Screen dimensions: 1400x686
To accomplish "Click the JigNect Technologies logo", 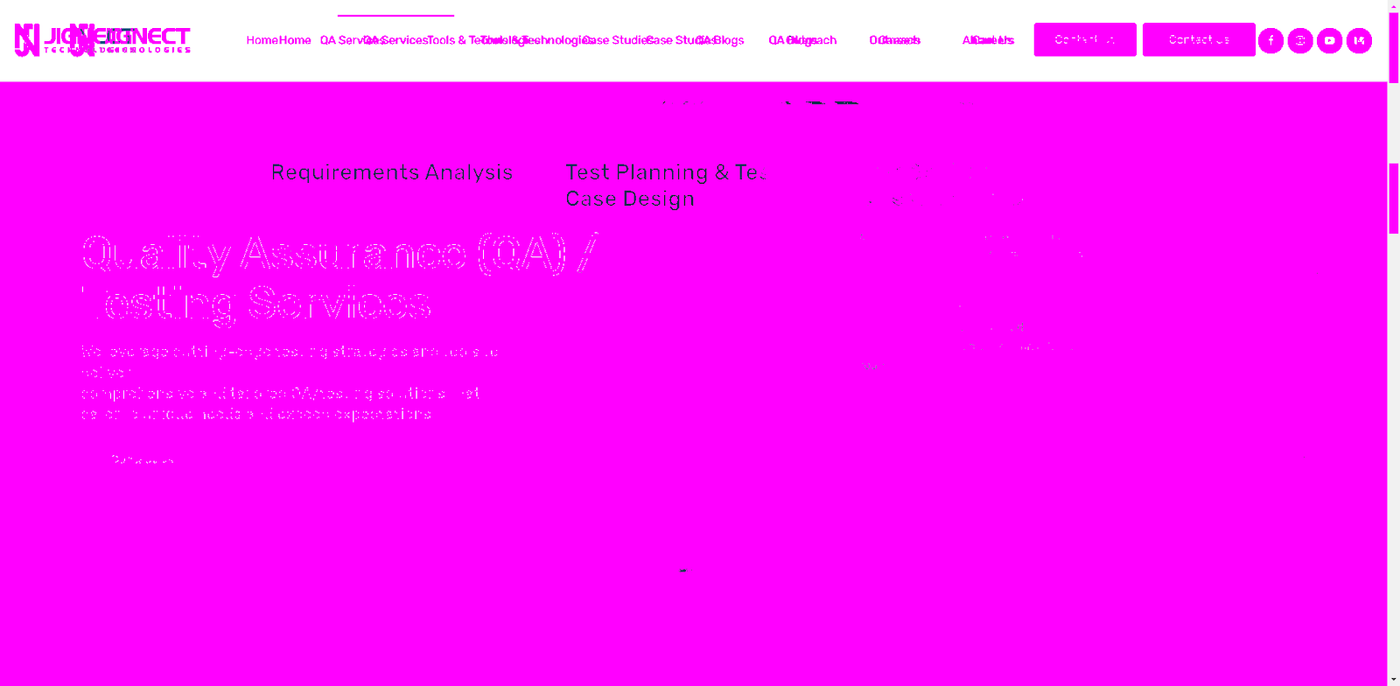I will (102, 40).
